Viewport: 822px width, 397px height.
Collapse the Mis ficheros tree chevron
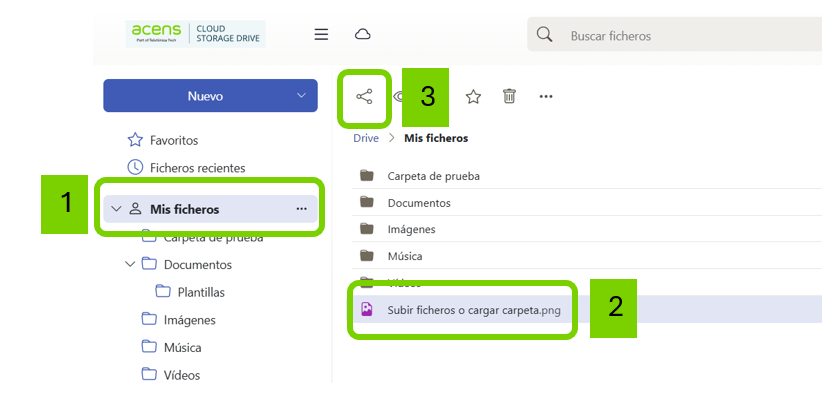(x=116, y=209)
